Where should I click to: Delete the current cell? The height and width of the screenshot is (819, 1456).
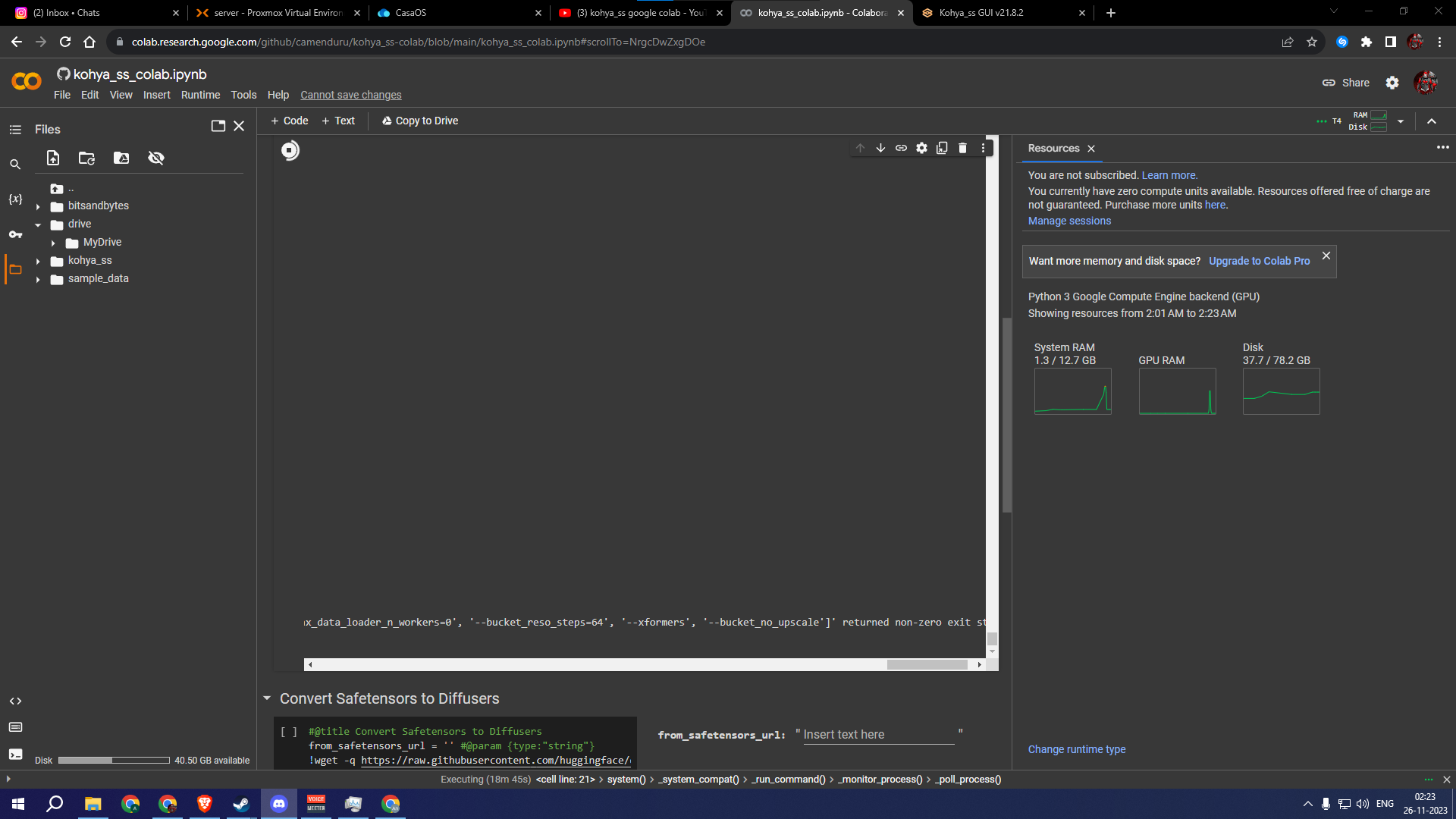962,148
